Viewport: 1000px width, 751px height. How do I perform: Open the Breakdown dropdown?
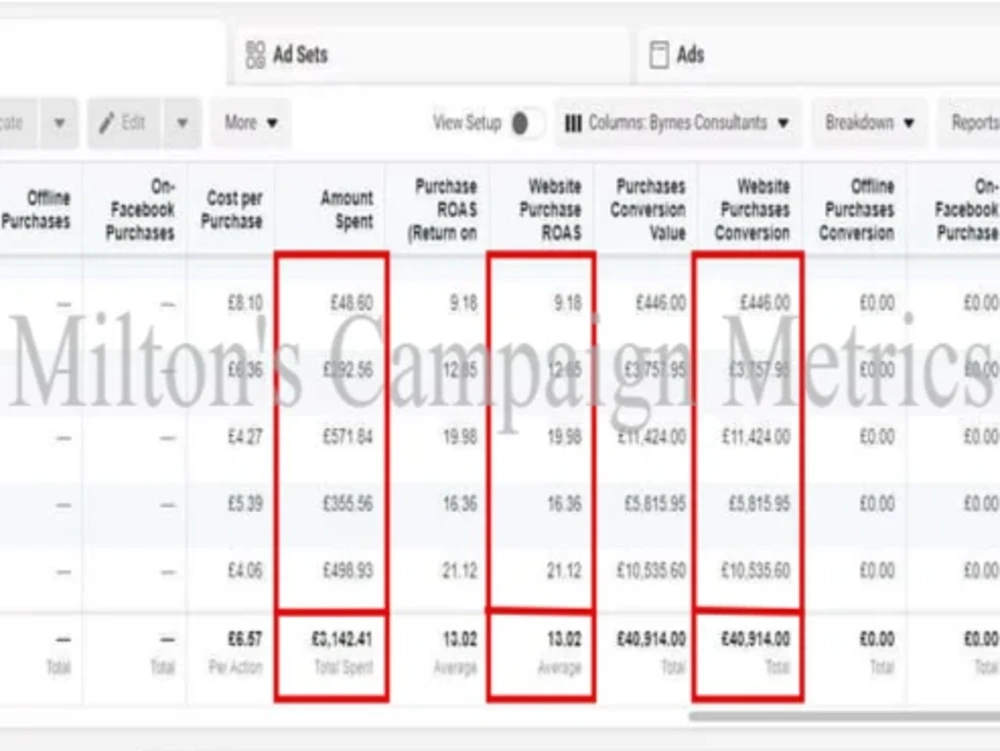869,122
